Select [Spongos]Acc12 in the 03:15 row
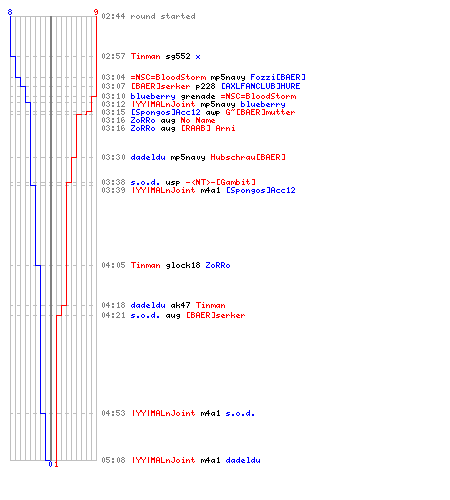The height and width of the screenshot is (500, 450). [166, 112]
